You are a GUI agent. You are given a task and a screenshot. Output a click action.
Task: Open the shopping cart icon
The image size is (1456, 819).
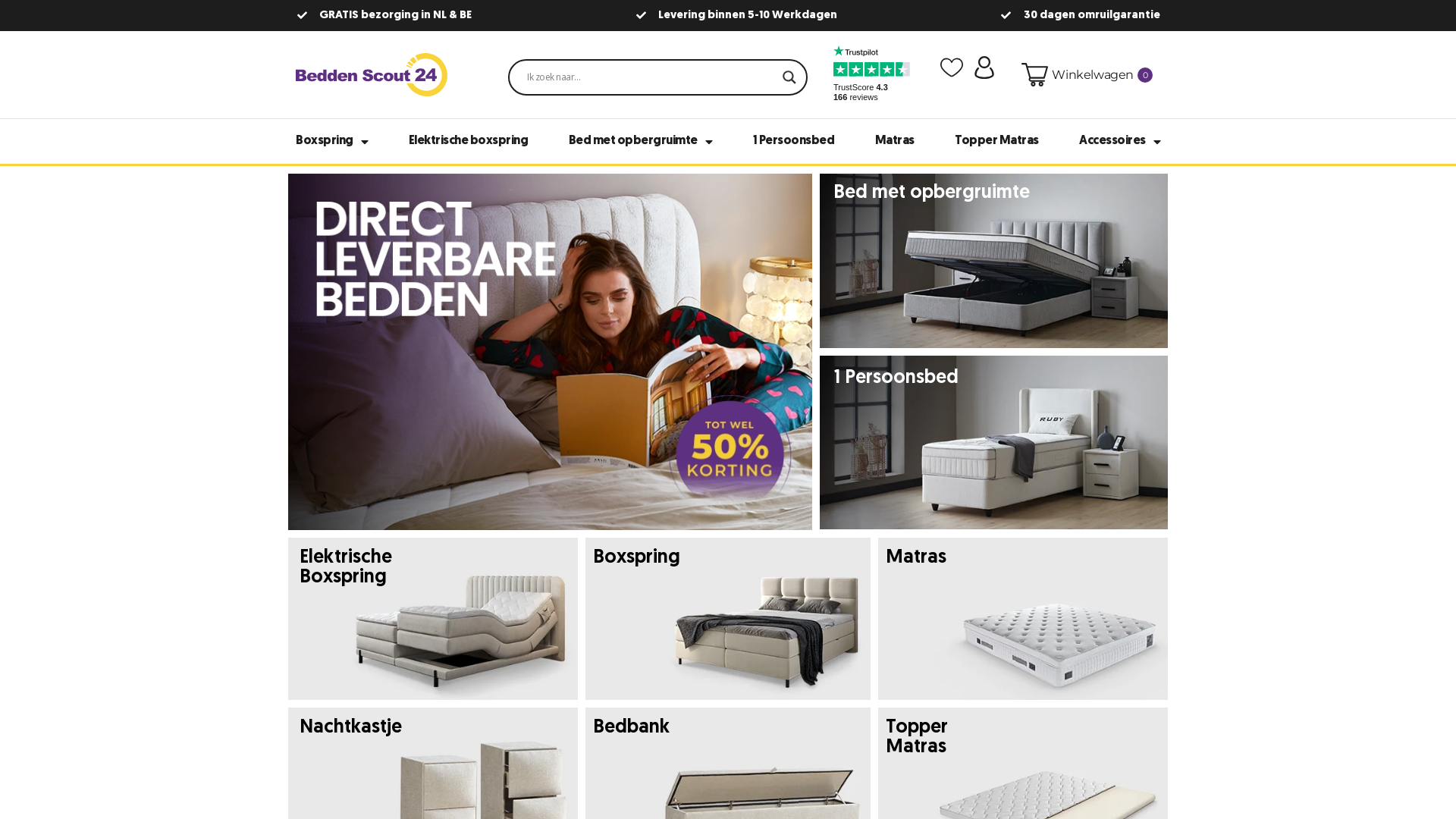(x=1034, y=74)
